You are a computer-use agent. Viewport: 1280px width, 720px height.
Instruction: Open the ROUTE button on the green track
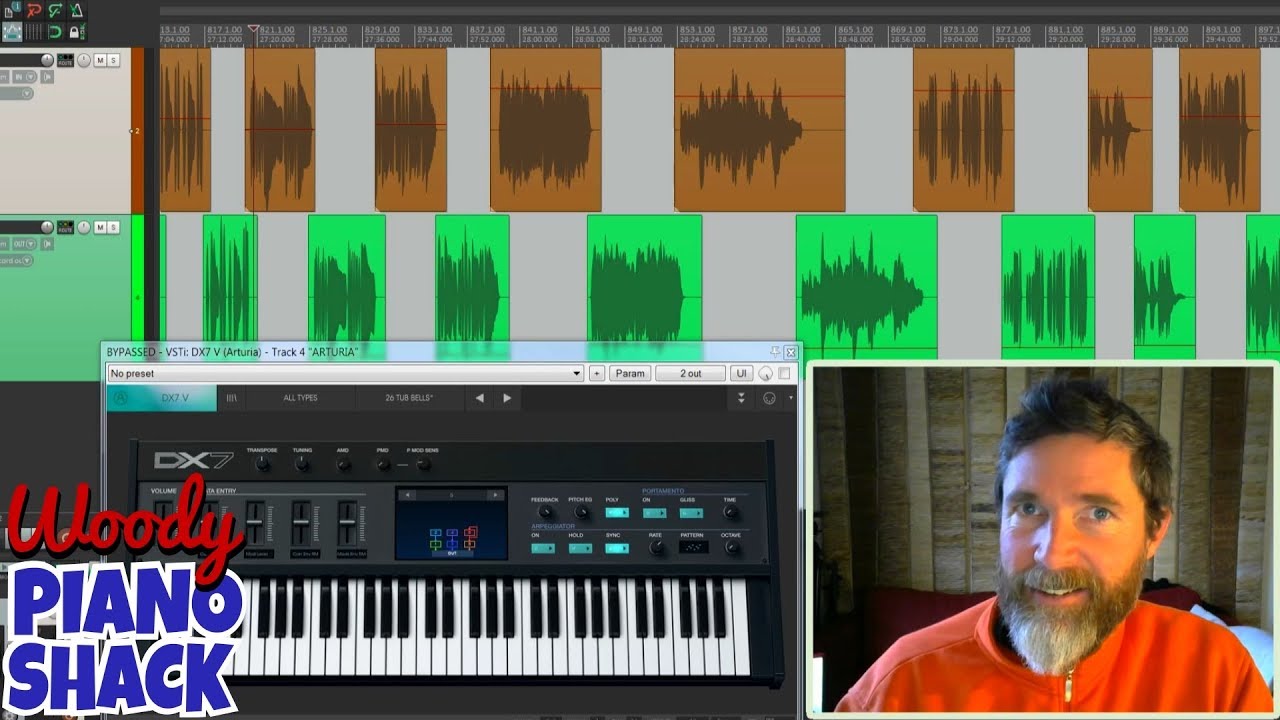(x=65, y=227)
